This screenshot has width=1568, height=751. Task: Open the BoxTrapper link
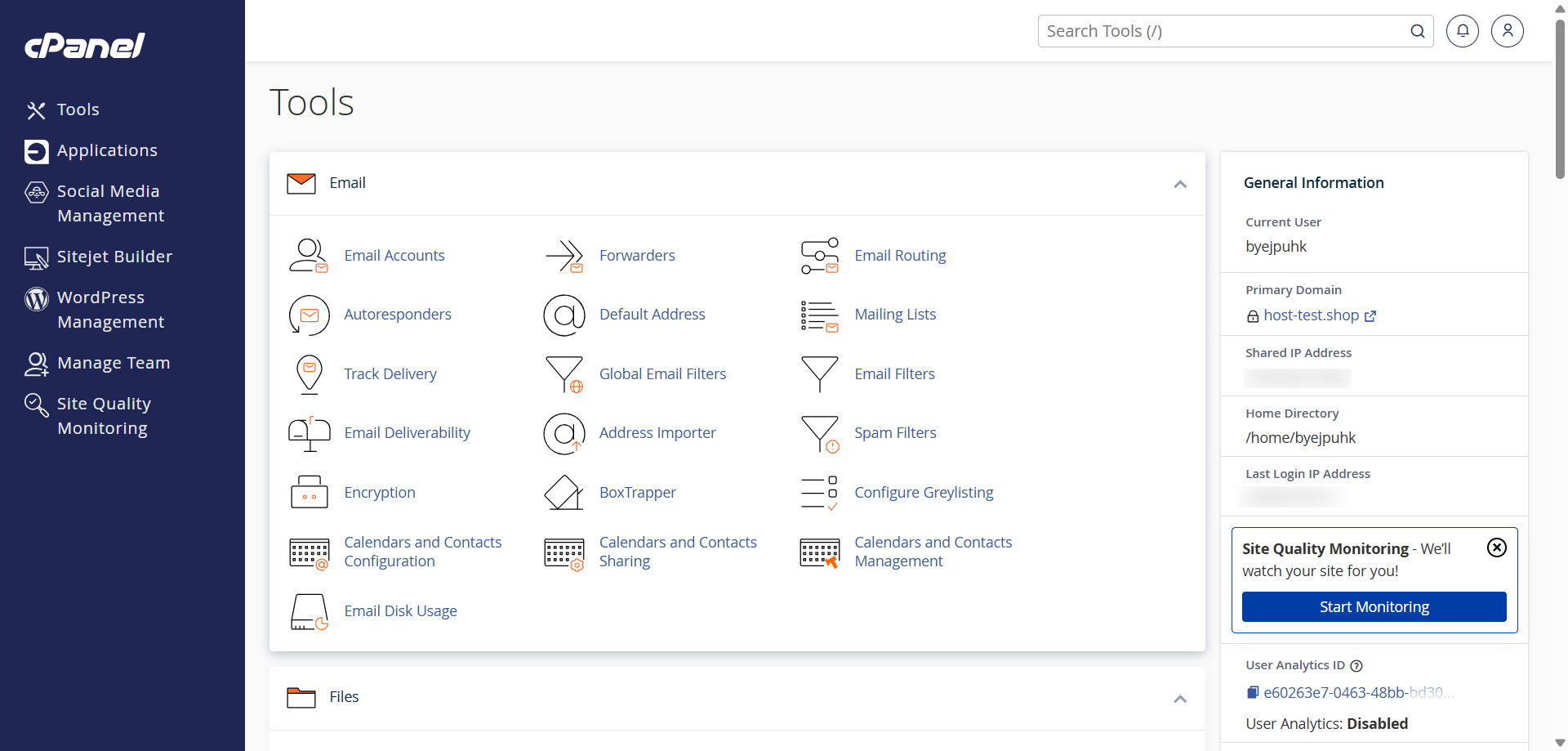638,493
